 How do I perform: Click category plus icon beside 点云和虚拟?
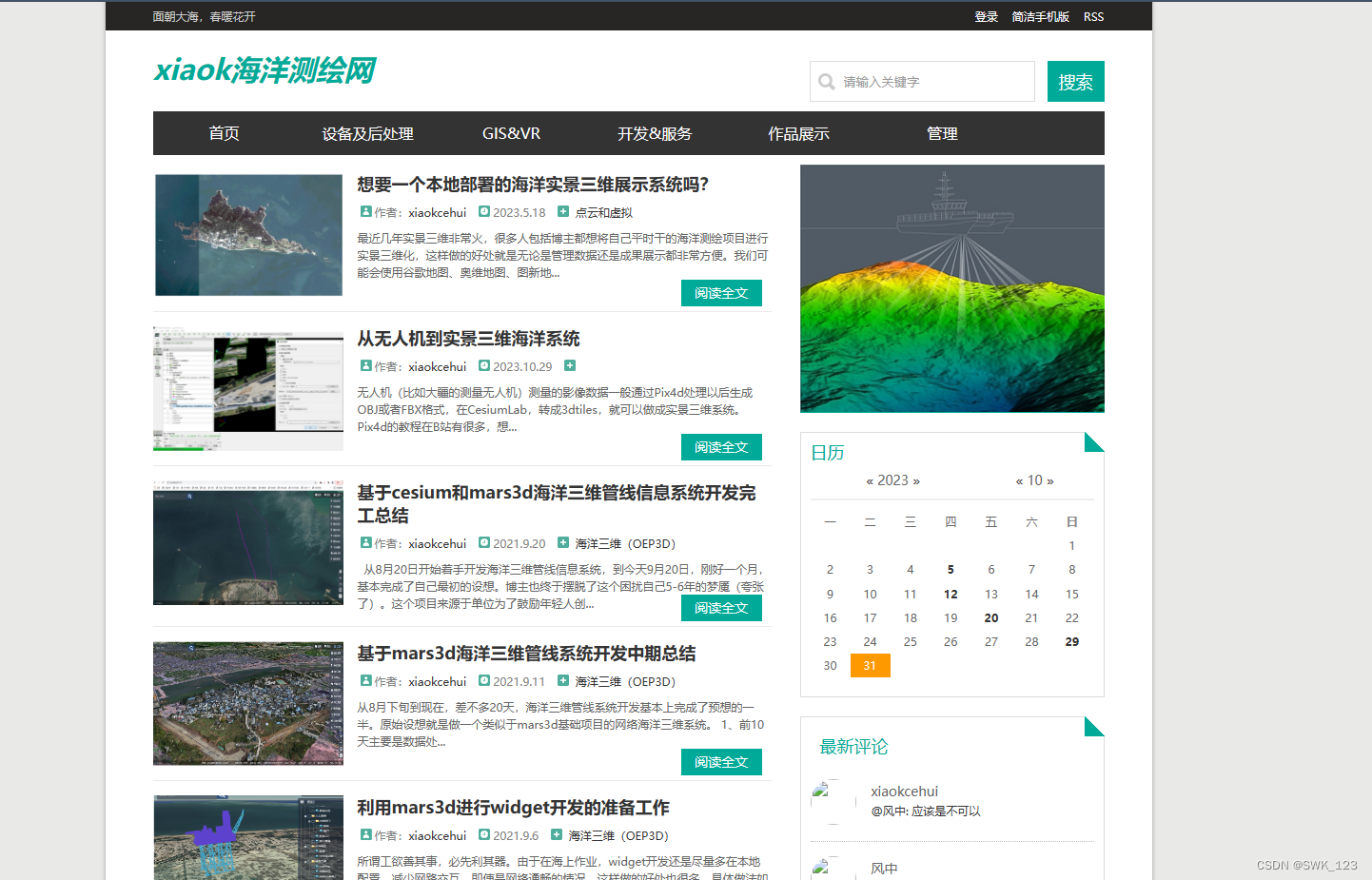point(563,212)
